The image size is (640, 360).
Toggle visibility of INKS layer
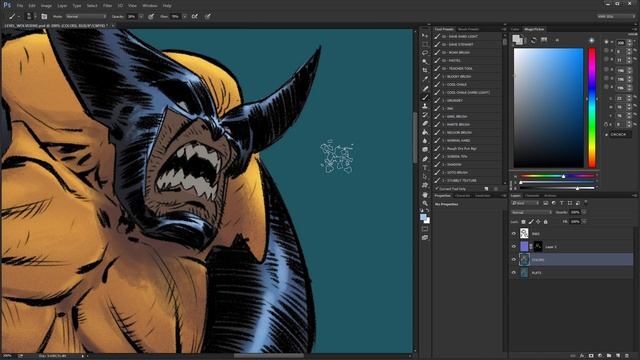[514, 233]
